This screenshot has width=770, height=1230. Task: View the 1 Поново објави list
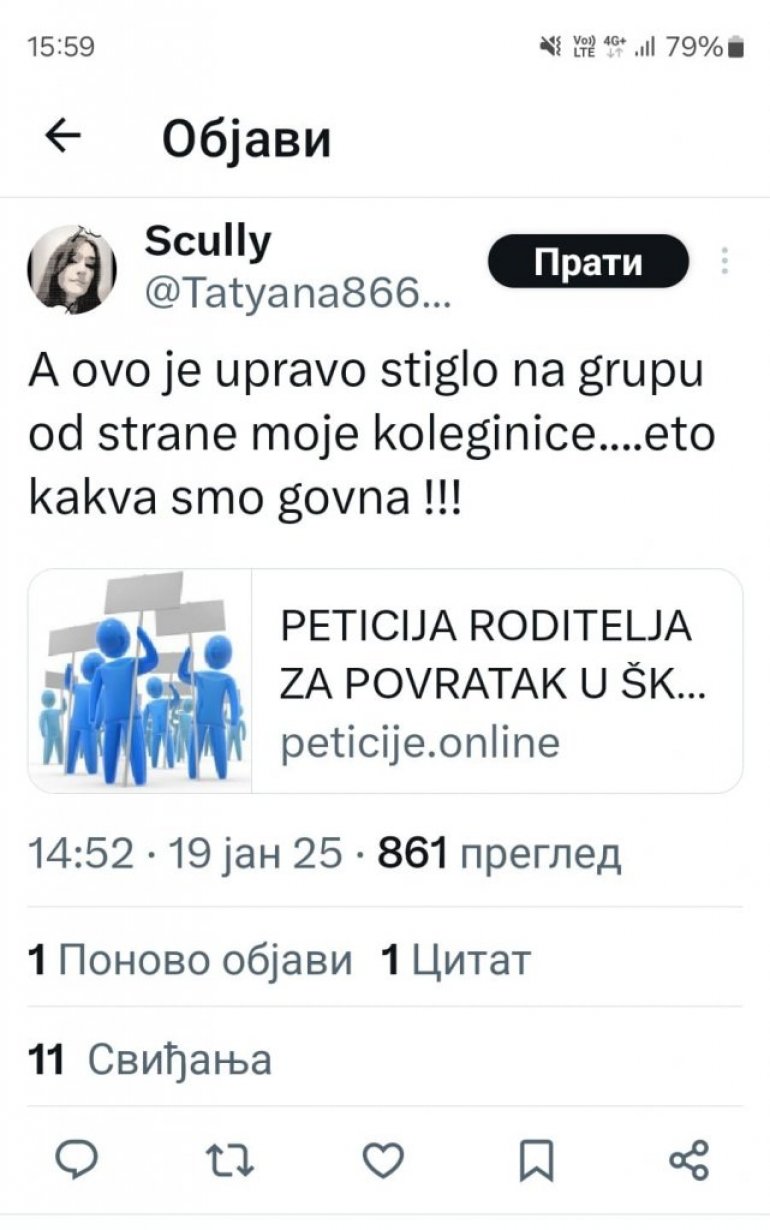[x=190, y=961]
